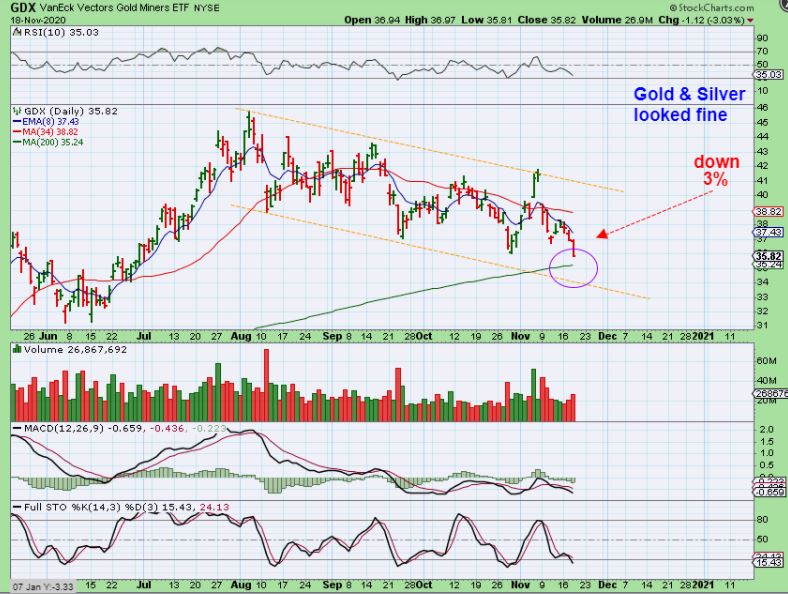Click the 1.5 MACD axis label
This screenshot has width=788, height=594.
pyautogui.click(x=766, y=442)
